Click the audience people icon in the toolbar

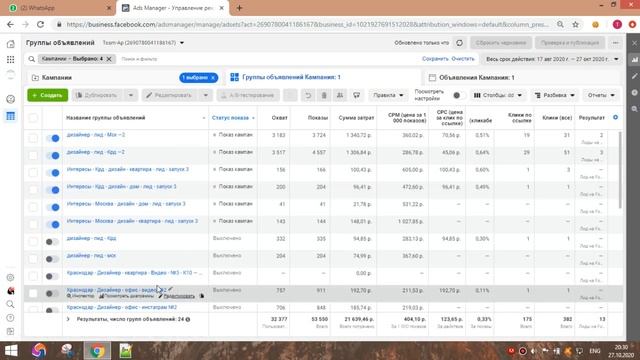point(340,95)
